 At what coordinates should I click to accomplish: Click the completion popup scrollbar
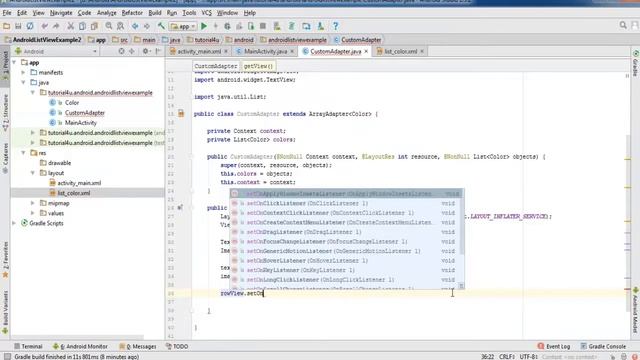[x=462, y=222]
